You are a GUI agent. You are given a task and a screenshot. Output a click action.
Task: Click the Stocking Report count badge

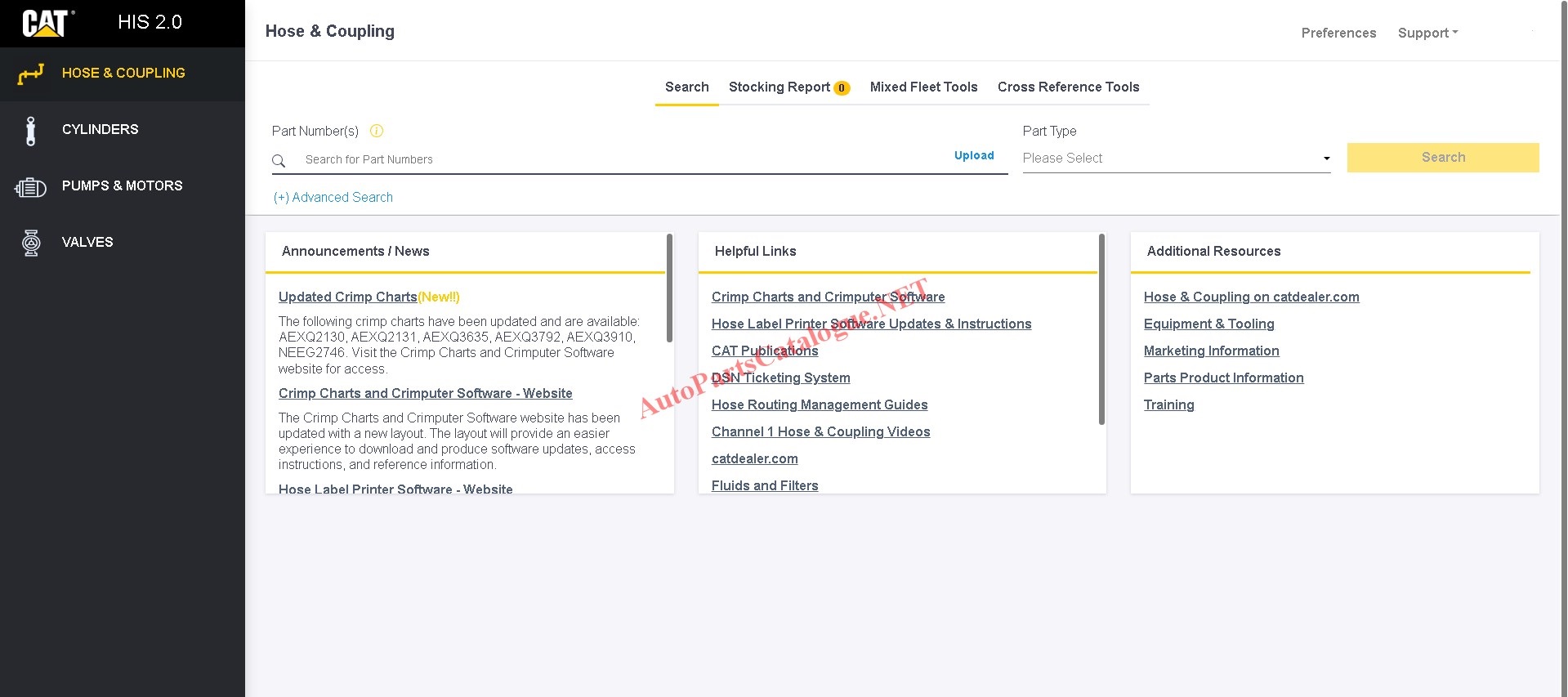pyautogui.click(x=842, y=88)
